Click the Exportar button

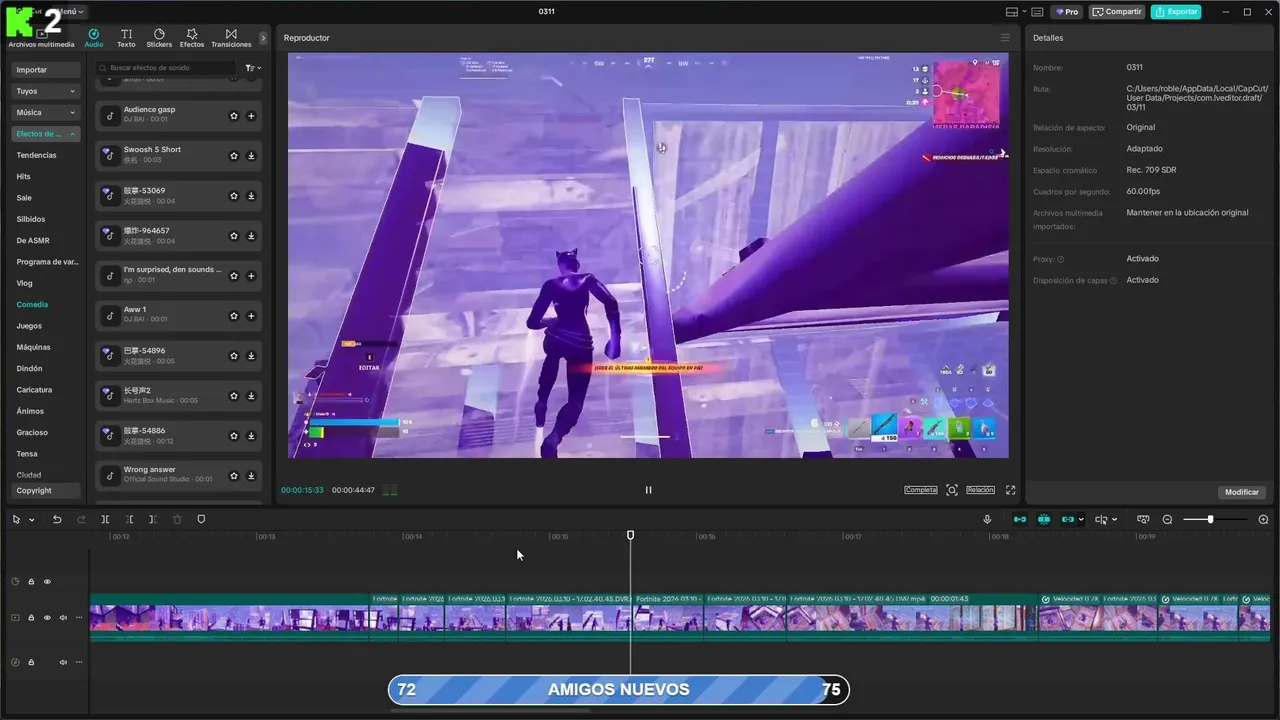tap(1176, 12)
